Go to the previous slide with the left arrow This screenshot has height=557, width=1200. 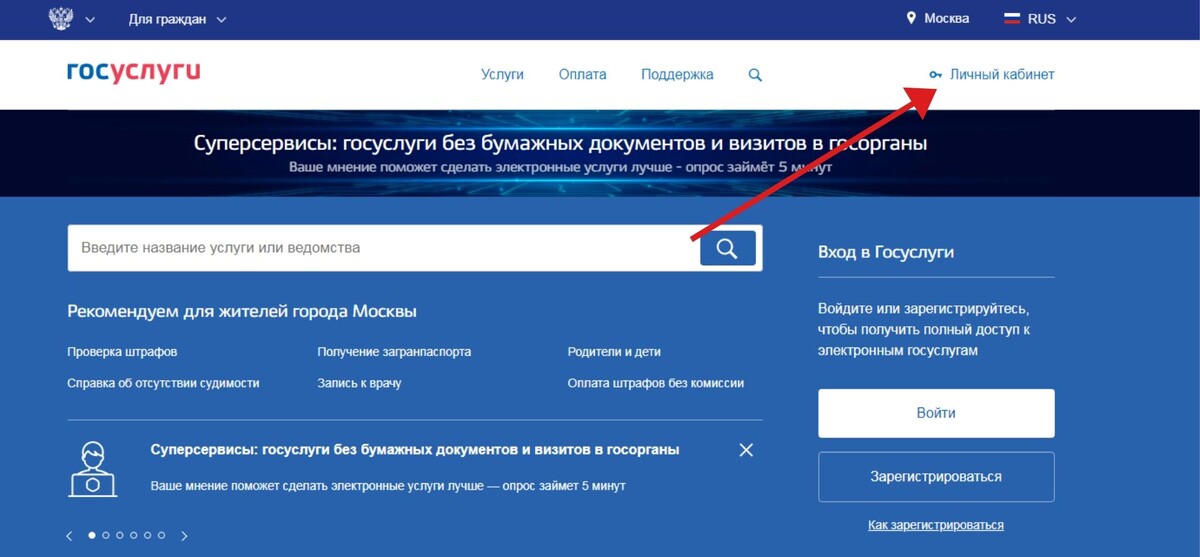point(69,536)
